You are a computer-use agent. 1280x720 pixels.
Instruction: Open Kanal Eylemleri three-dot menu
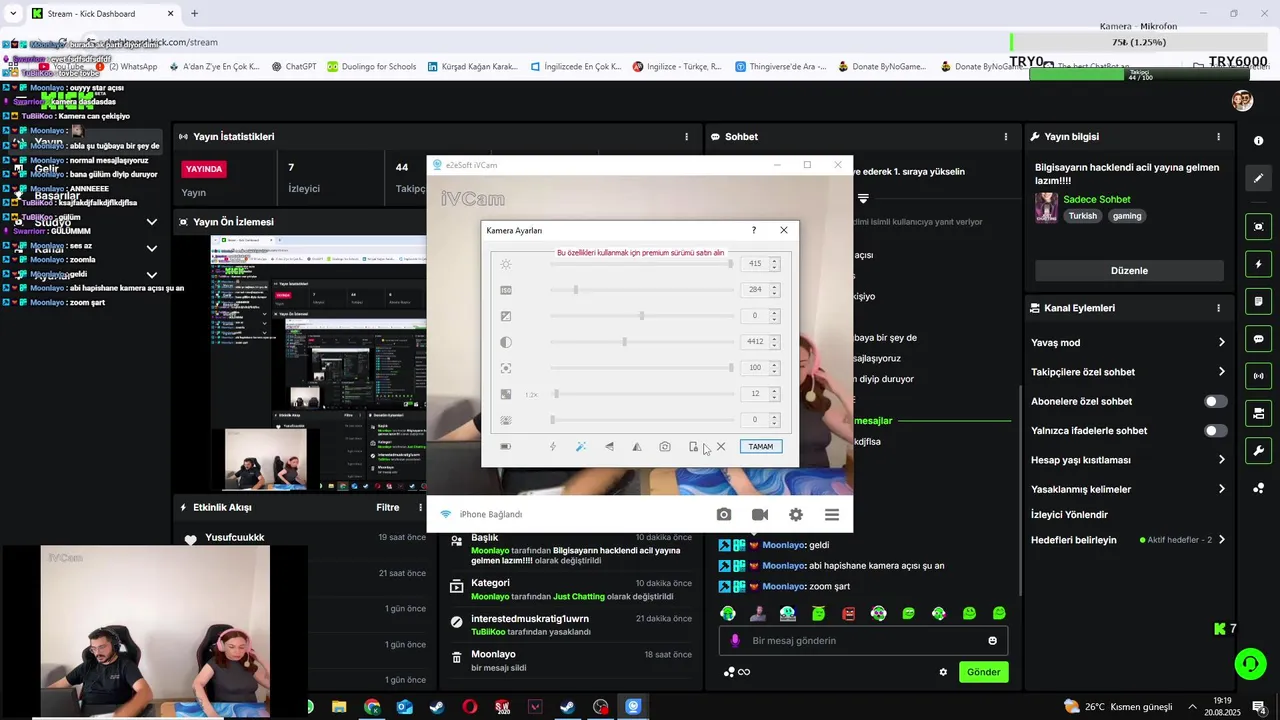1218,308
